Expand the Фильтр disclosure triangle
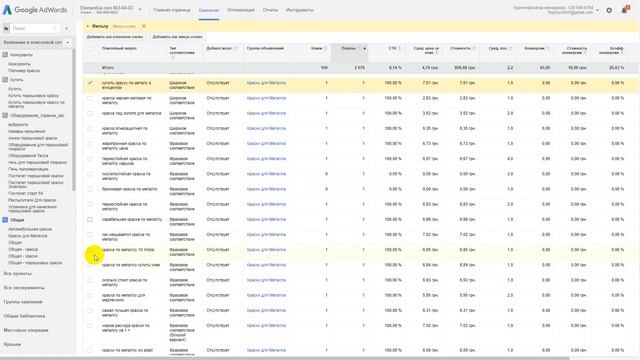This screenshot has width=640, height=360. (87, 26)
